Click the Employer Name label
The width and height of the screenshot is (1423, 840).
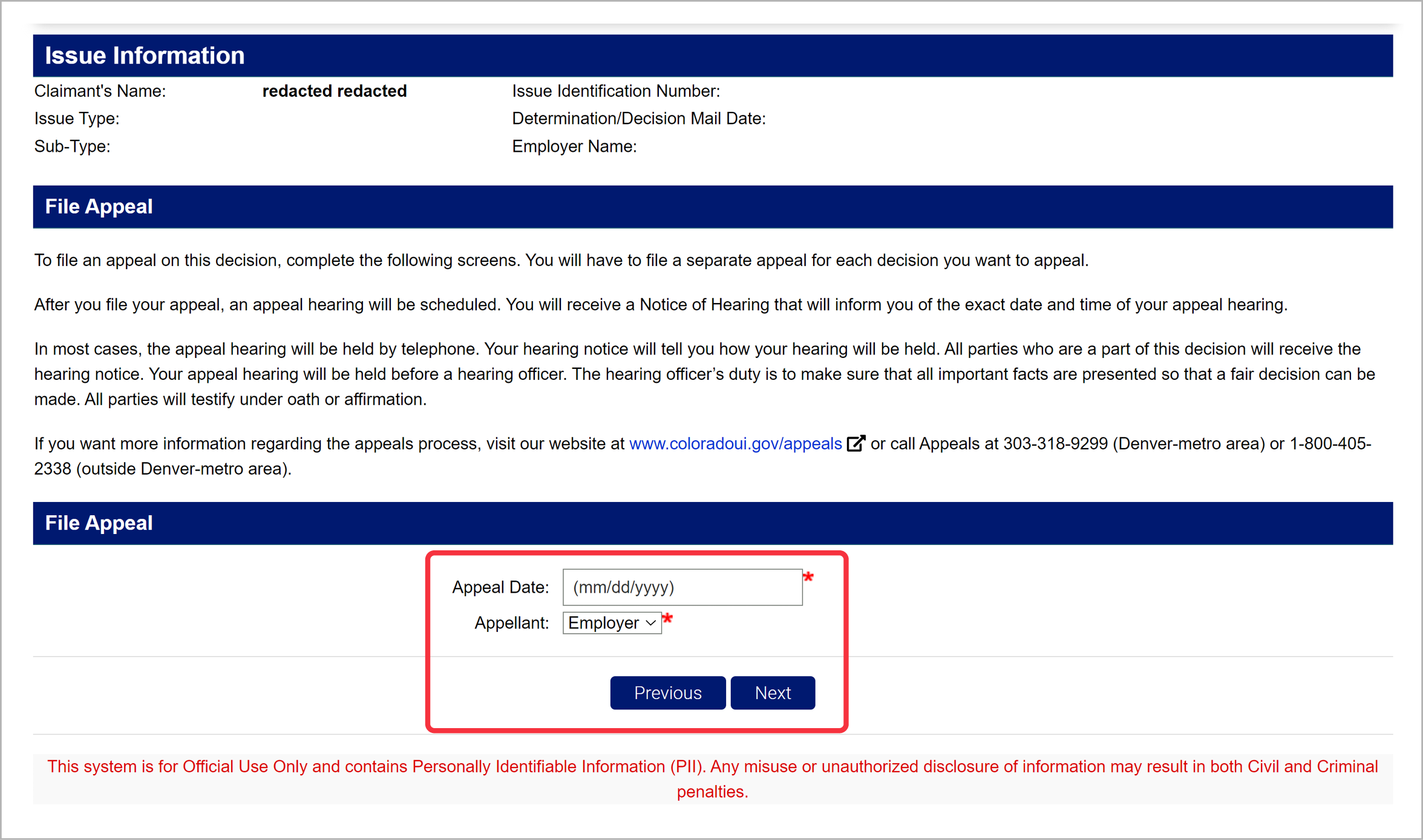[x=574, y=146]
